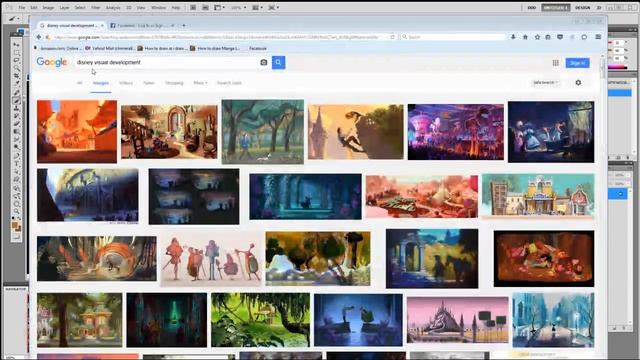Select the Horizontal Type tool

pos(16,164)
